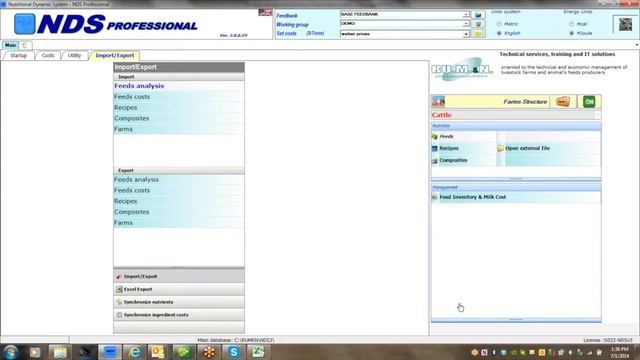Image resolution: width=640 pixels, height=360 pixels.
Task: Click the Import/Export button at bottom
Action: (179, 276)
